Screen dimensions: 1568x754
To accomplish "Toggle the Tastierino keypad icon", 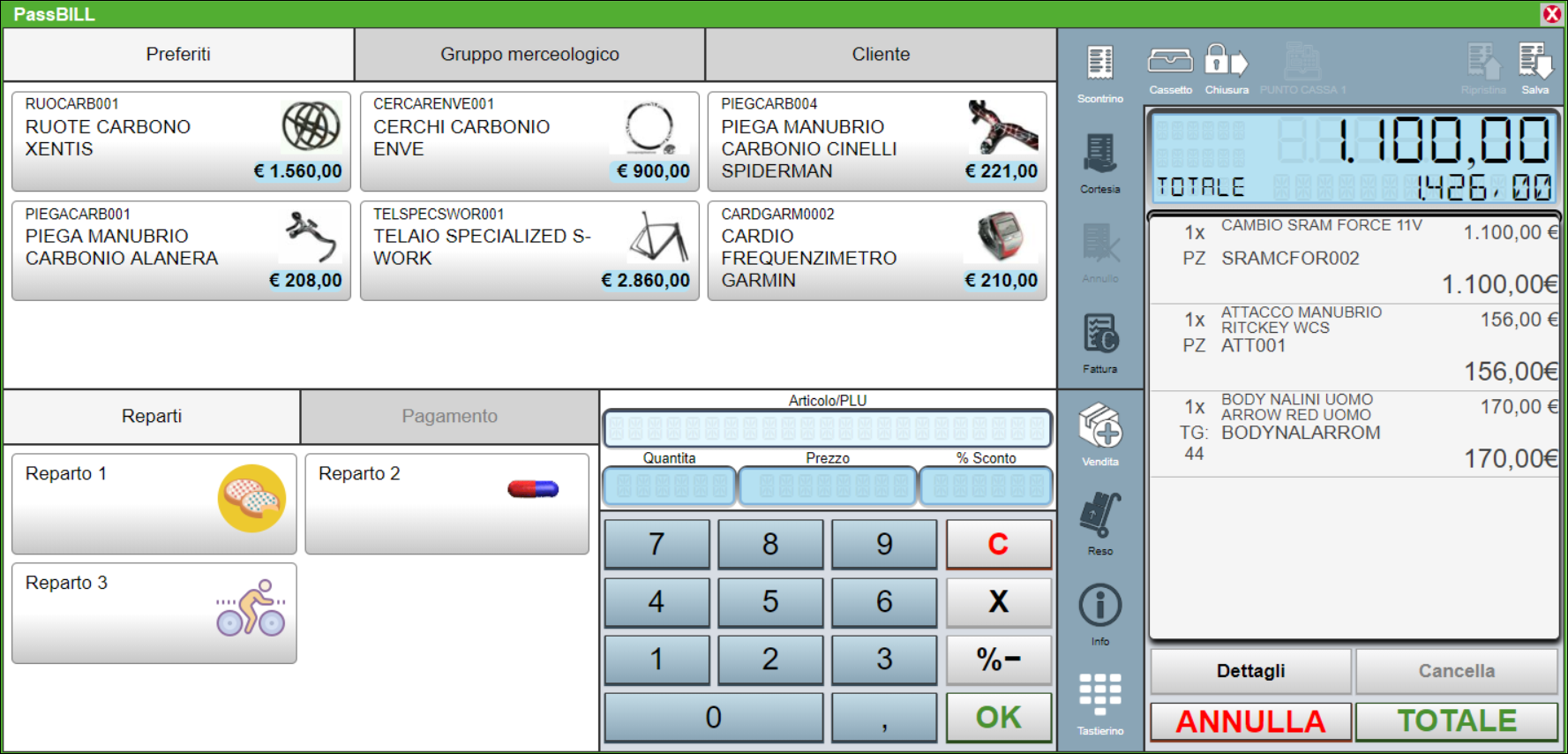I will tap(1099, 695).
